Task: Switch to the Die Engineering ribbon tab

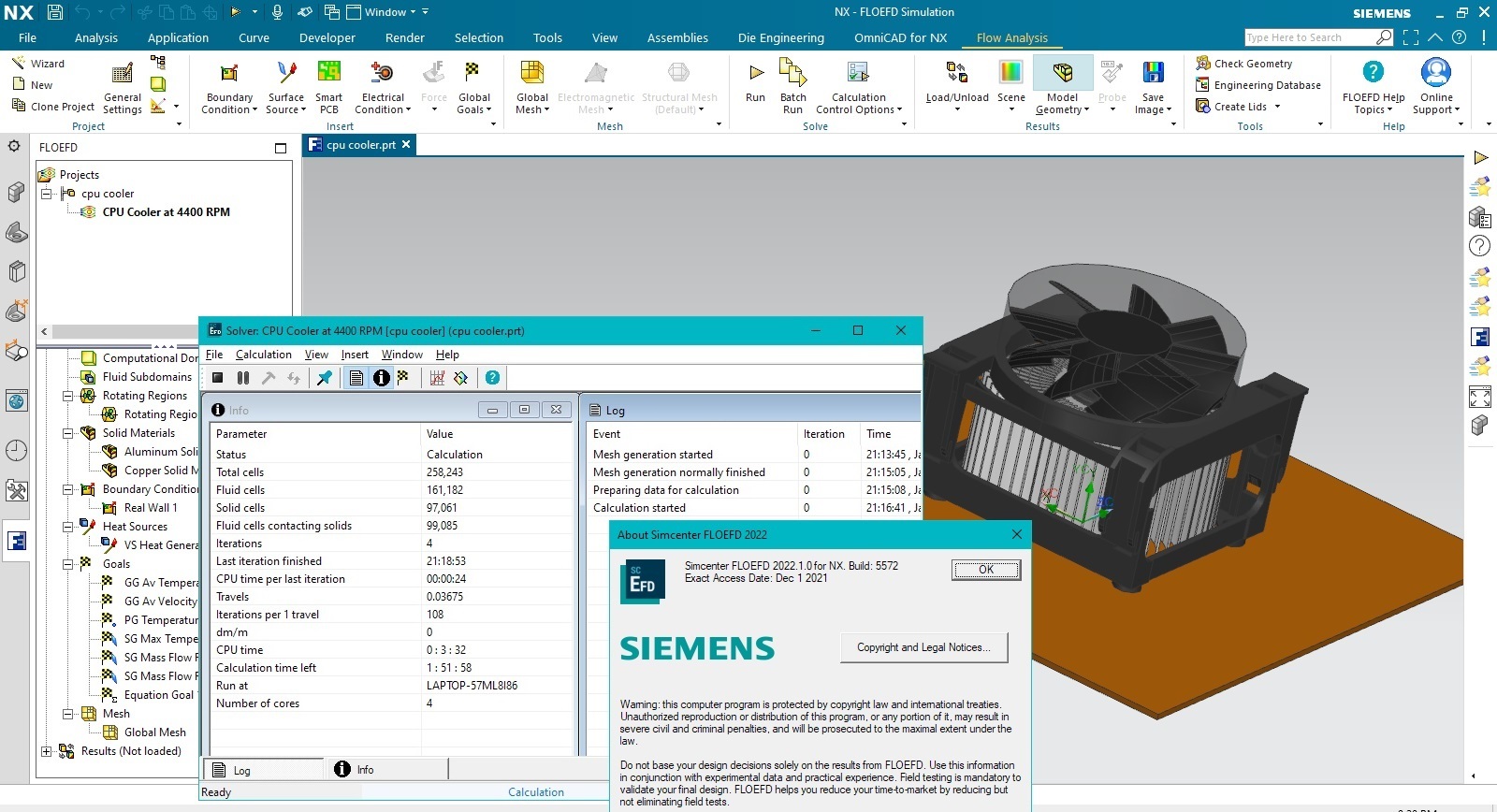Action: click(780, 38)
